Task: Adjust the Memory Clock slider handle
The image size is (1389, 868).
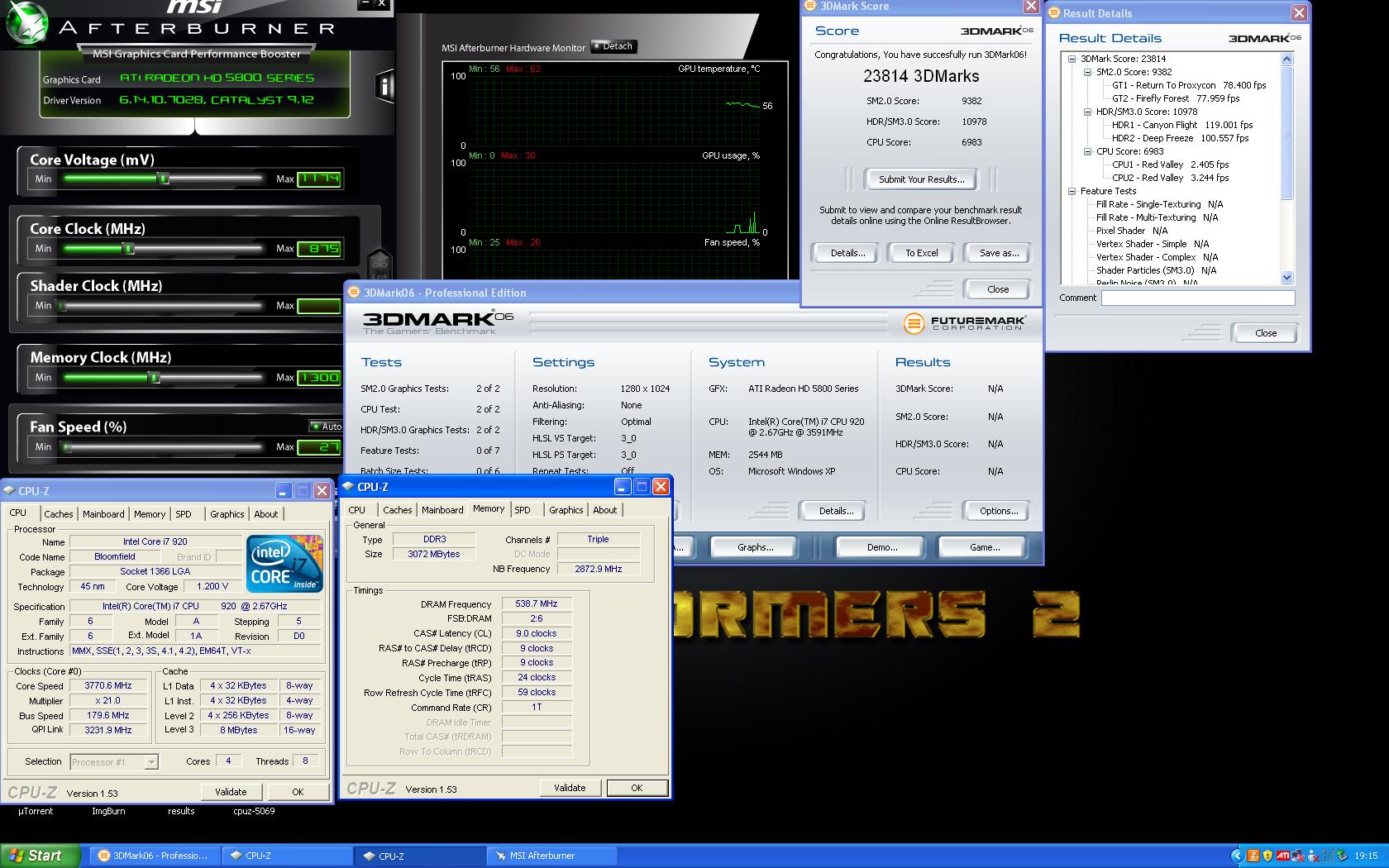Action: tap(154, 377)
